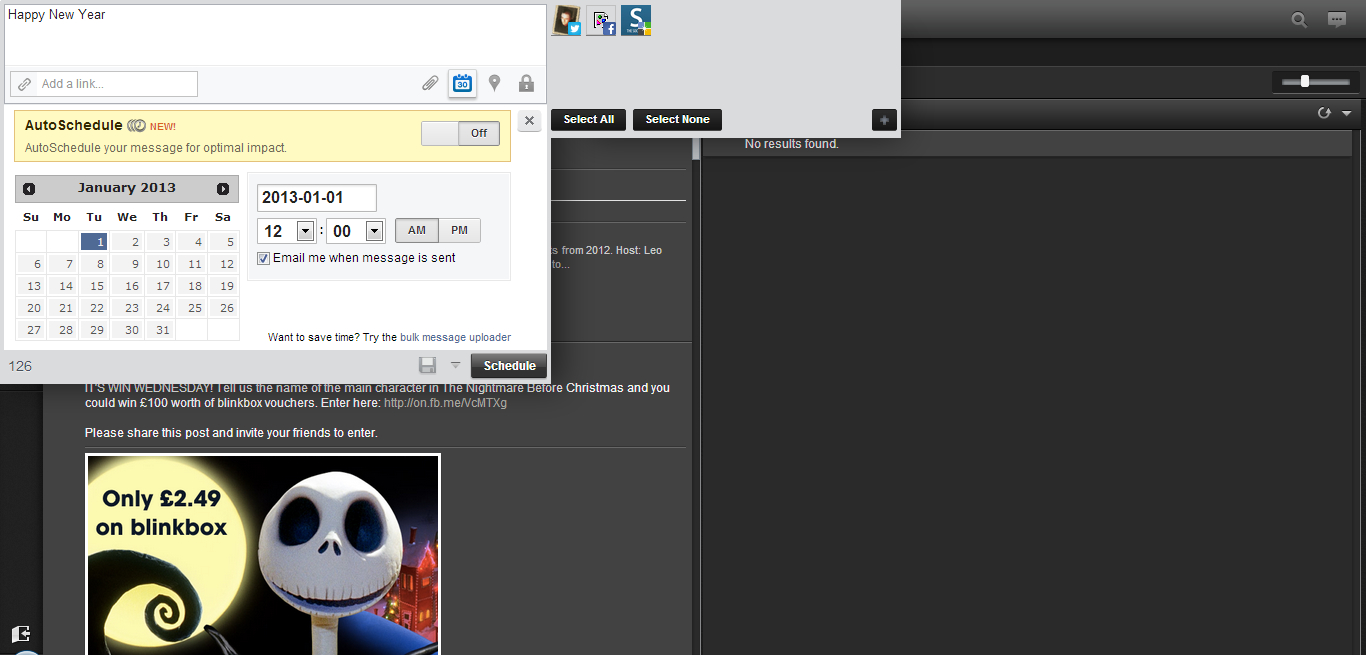Click the location pin icon
Image resolution: width=1366 pixels, height=655 pixels.
[494, 84]
